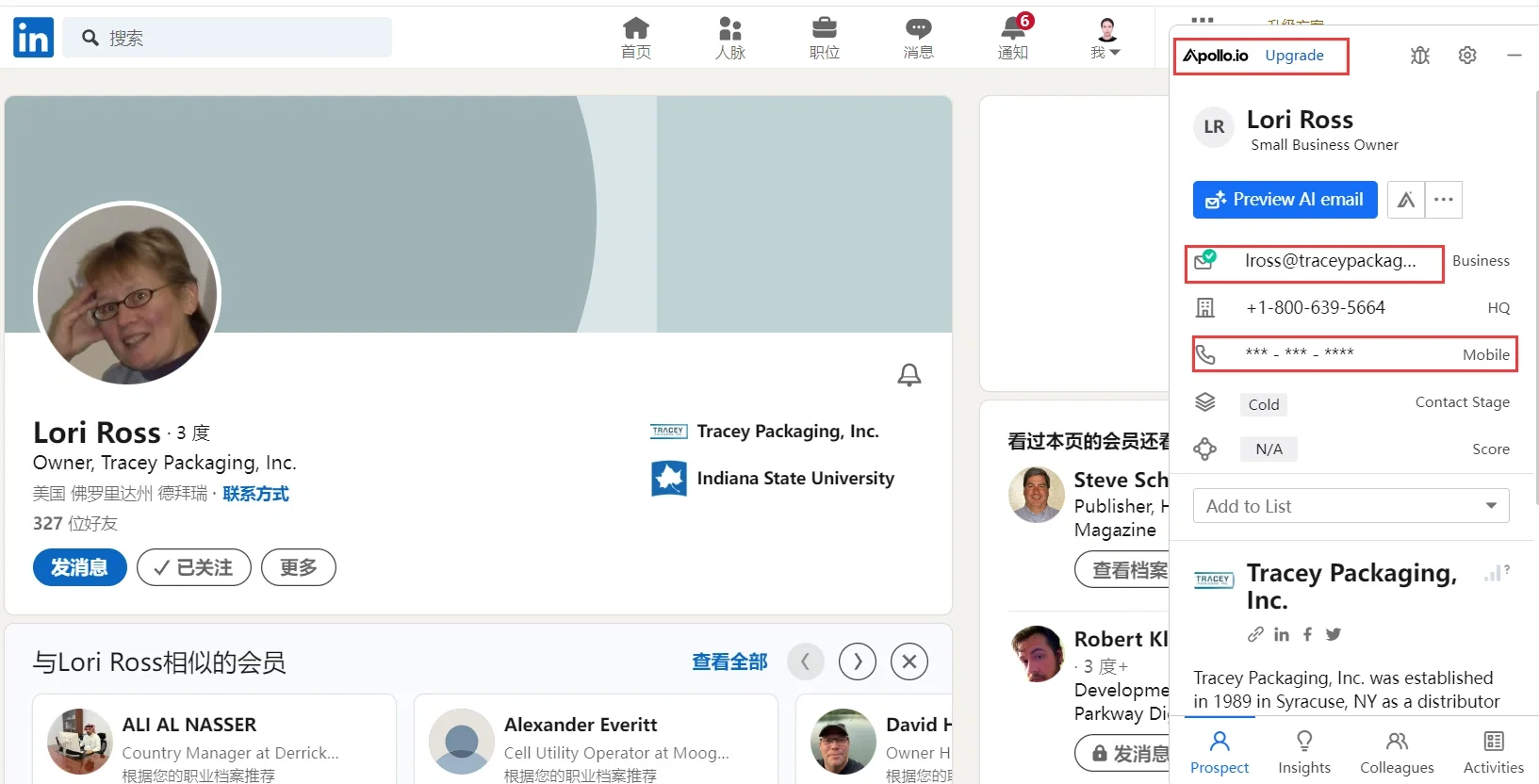Open Tracey Packaging Facebook icon

tap(1307, 634)
